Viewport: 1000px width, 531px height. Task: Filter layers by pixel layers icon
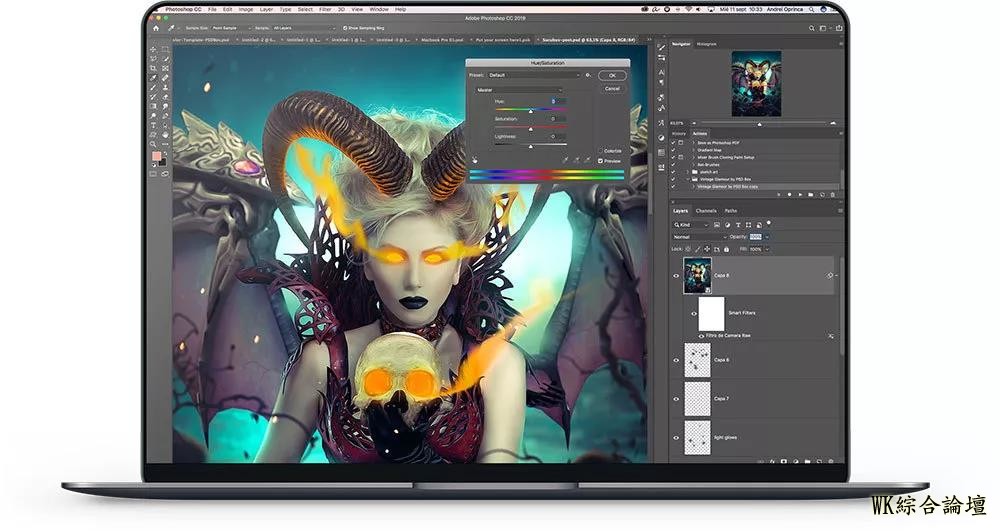point(717,225)
